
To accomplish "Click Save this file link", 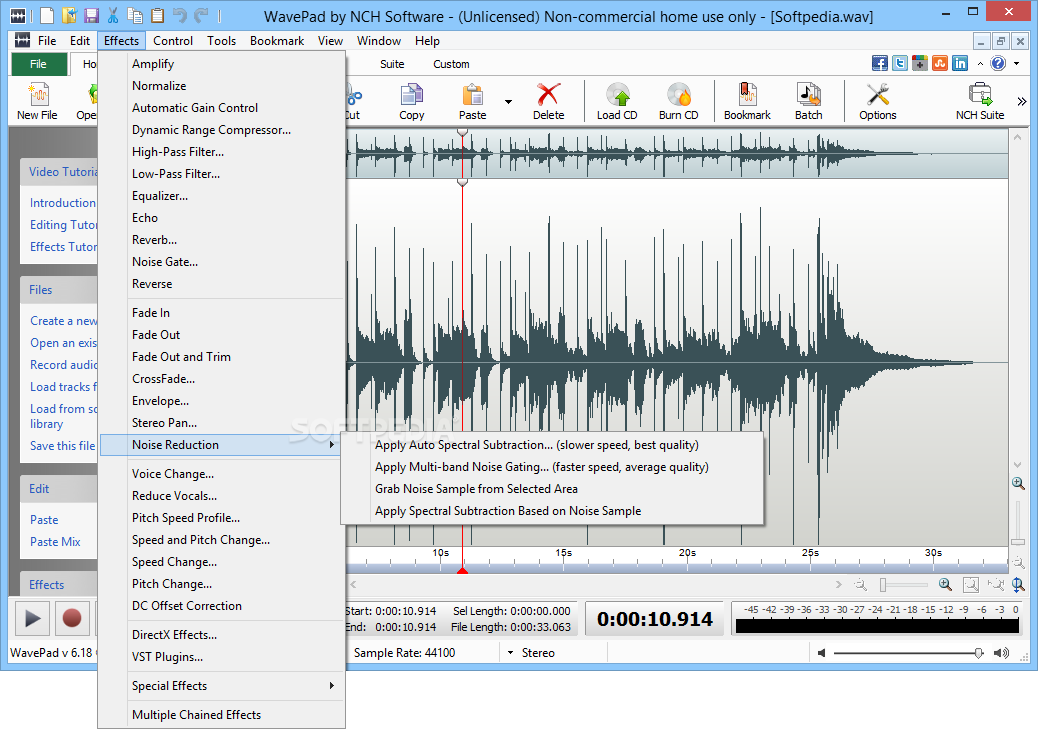I will tap(63, 446).
